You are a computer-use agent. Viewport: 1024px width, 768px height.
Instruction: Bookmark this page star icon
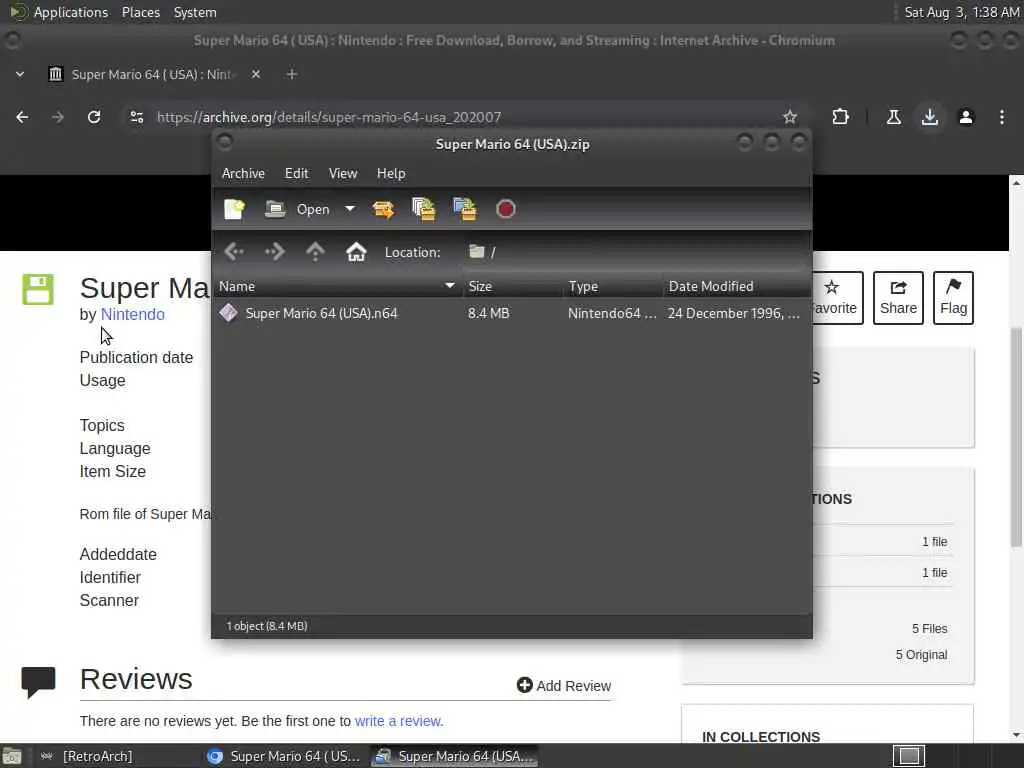coord(790,117)
